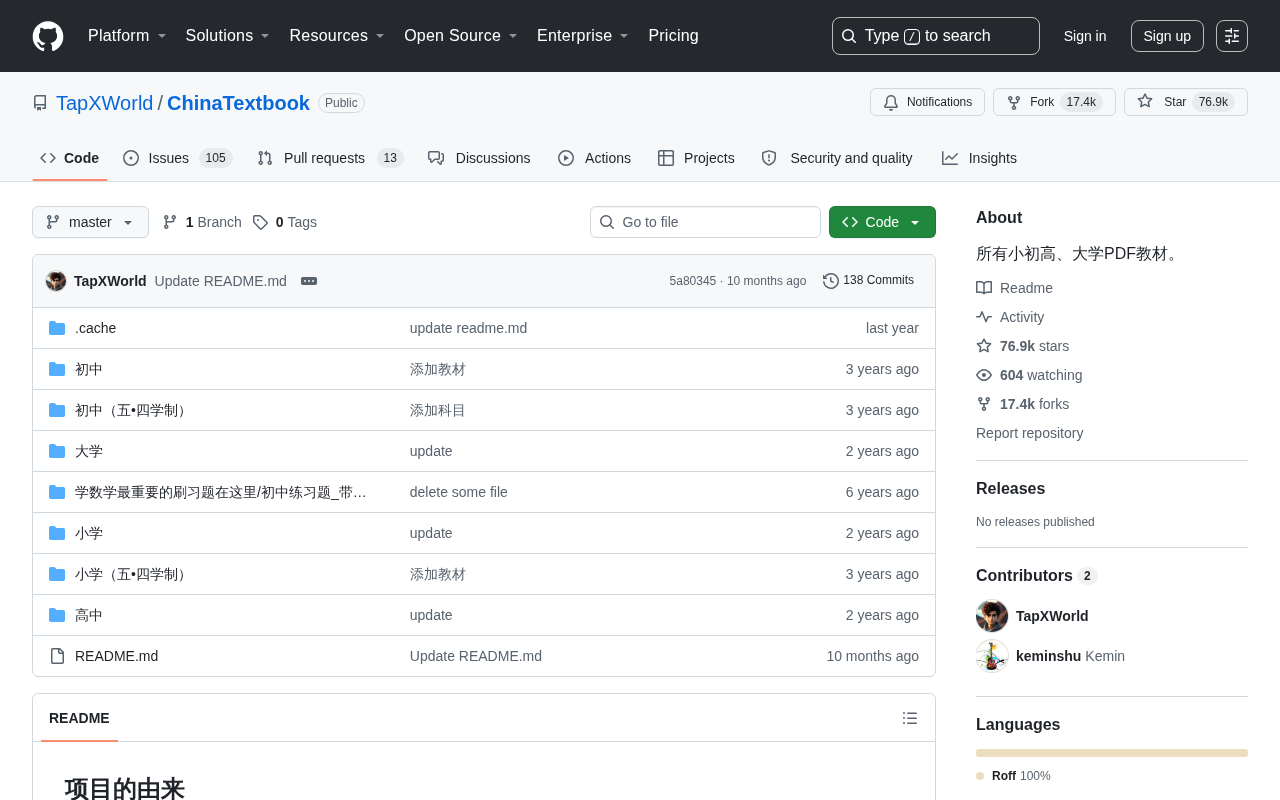Click the Roff language color bar
Screen dimensions: 1280x800
point(1112,753)
